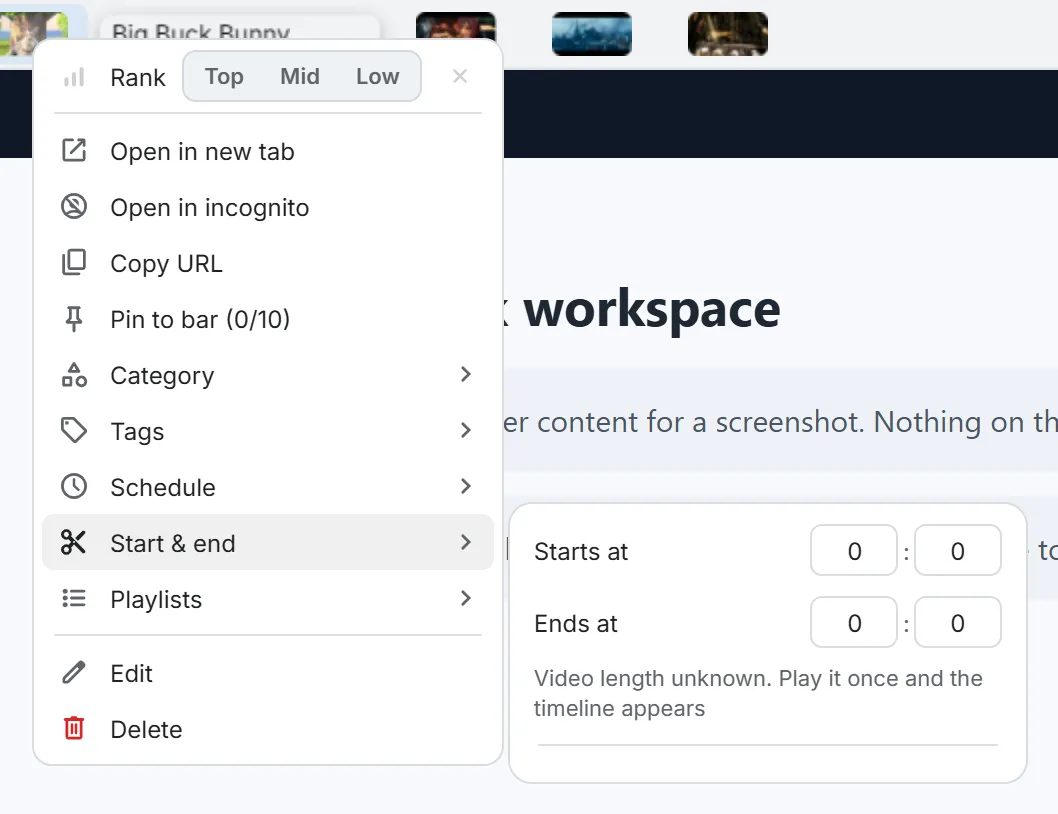This screenshot has width=1058, height=814.
Task: Click the Schedule clock icon
Action: pos(74,487)
